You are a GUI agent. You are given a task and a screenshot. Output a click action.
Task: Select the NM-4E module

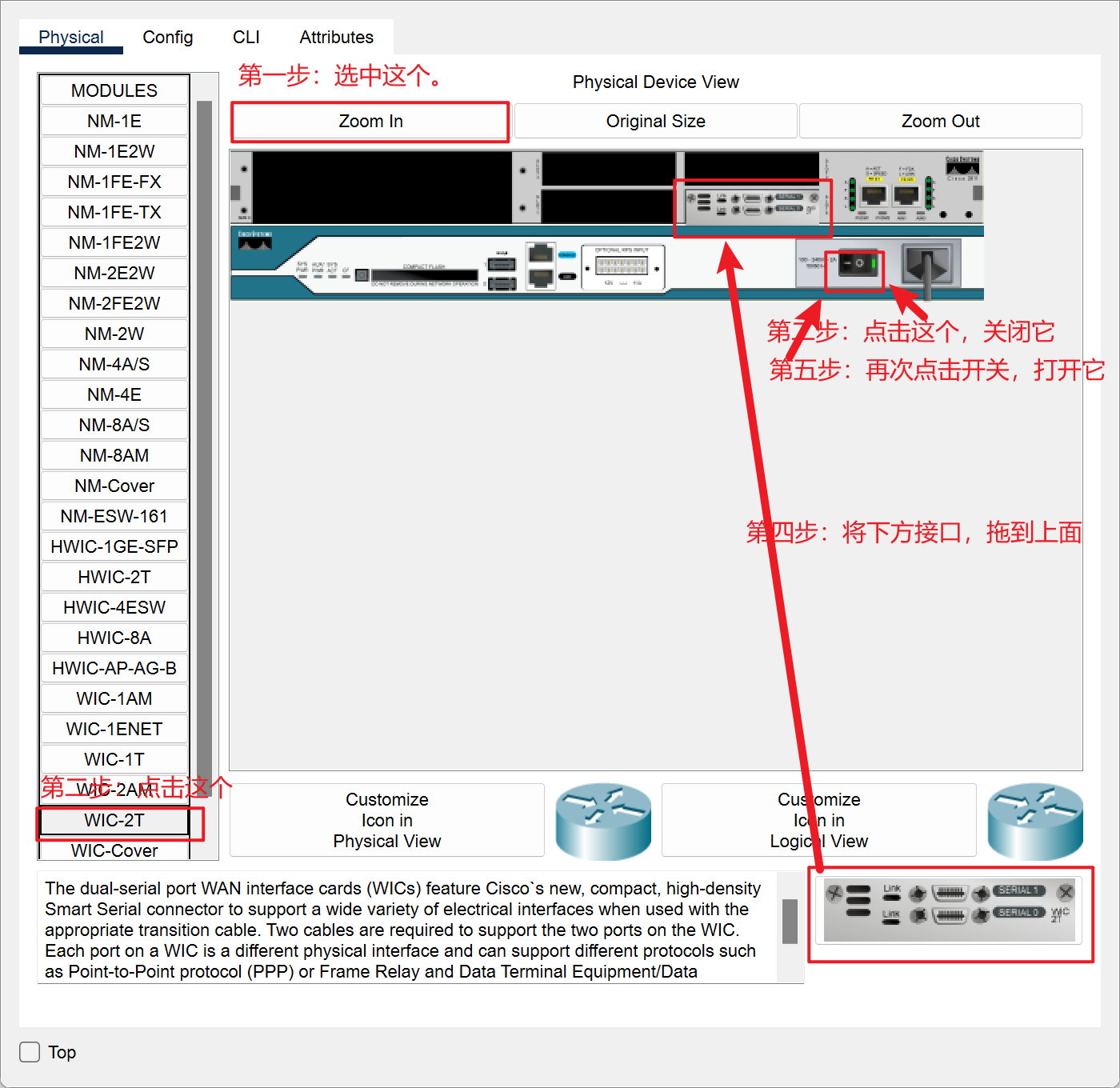[114, 394]
